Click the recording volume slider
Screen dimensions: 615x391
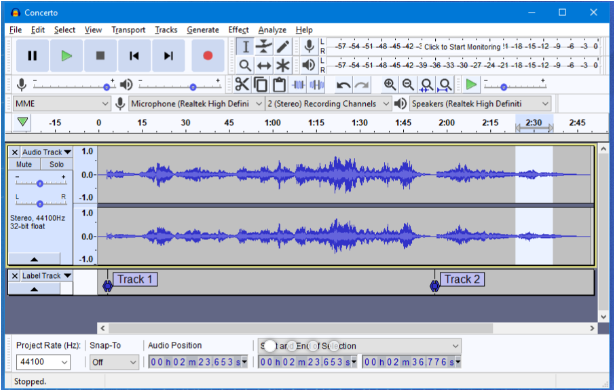tap(74, 85)
